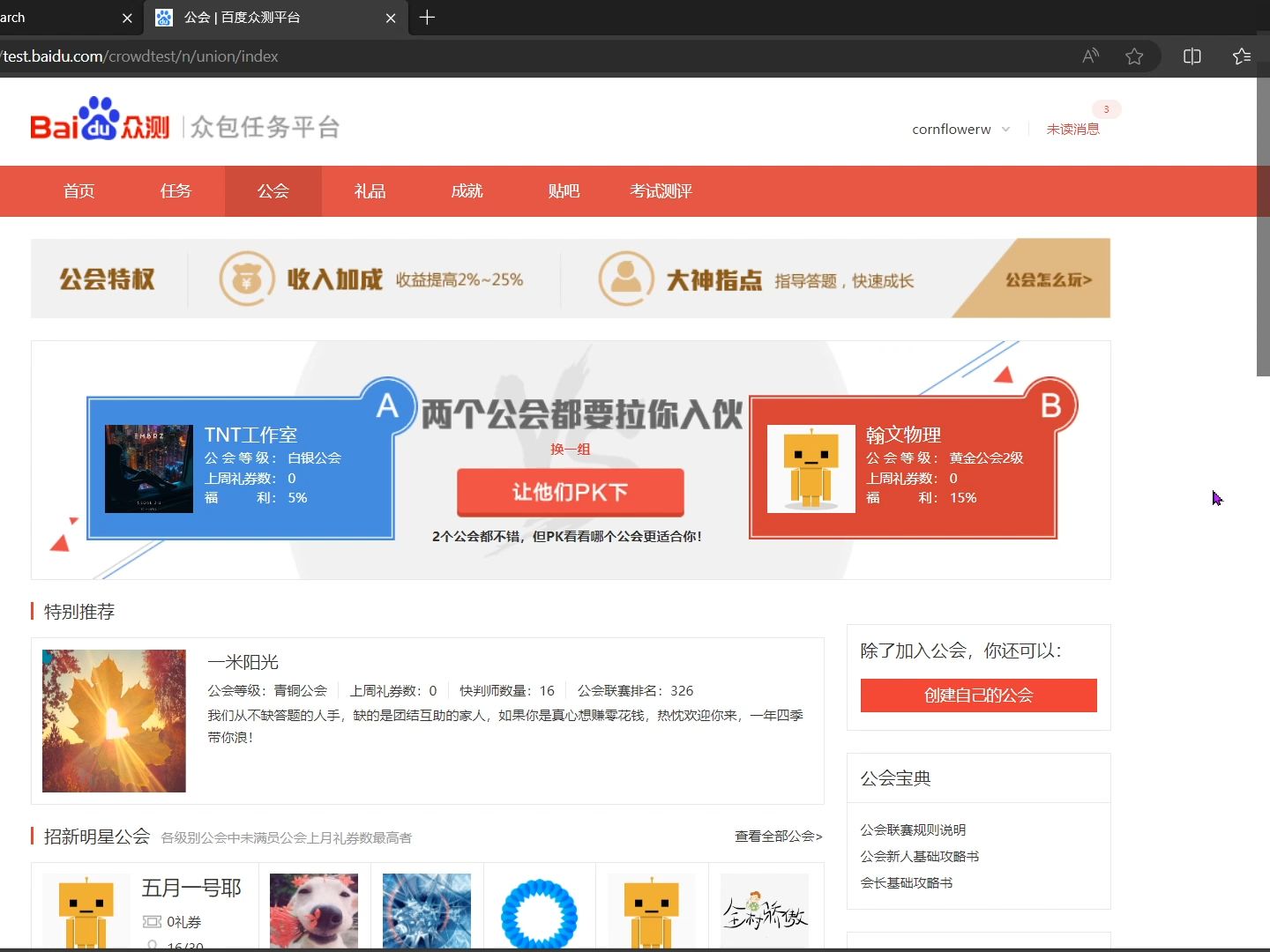Go to 首页 in navigation bar

(79, 191)
